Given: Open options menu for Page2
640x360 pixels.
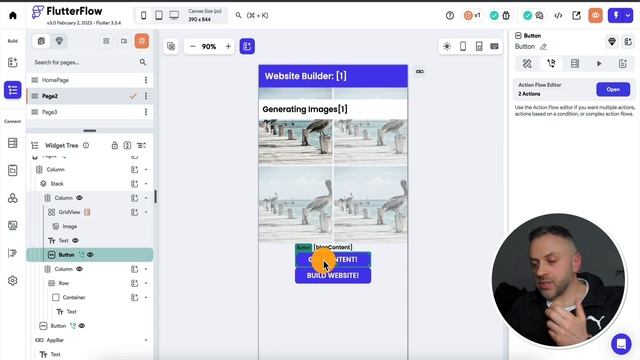Looking at the screenshot, I should pyautogui.click(x=146, y=96).
